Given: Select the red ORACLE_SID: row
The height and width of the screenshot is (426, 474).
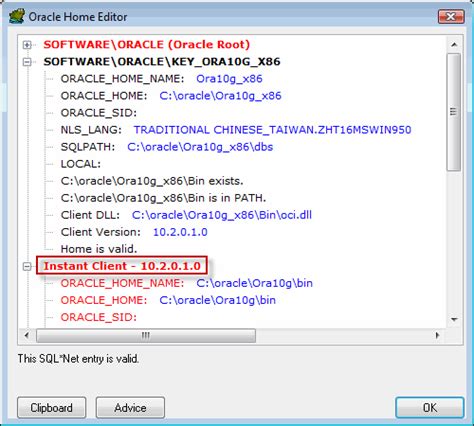Looking at the screenshot, I should coord(99,317).
